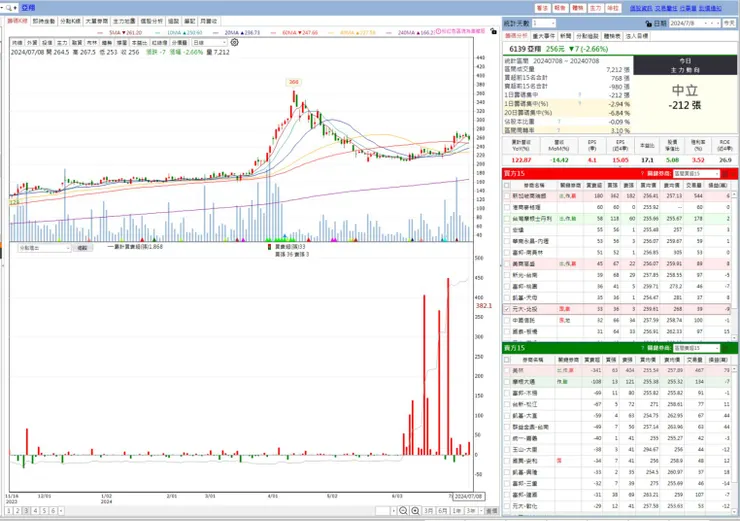Check the 美林 sell-side row checkbox
This screenshot has height=521, width=740.
click(x=507, y=370)
